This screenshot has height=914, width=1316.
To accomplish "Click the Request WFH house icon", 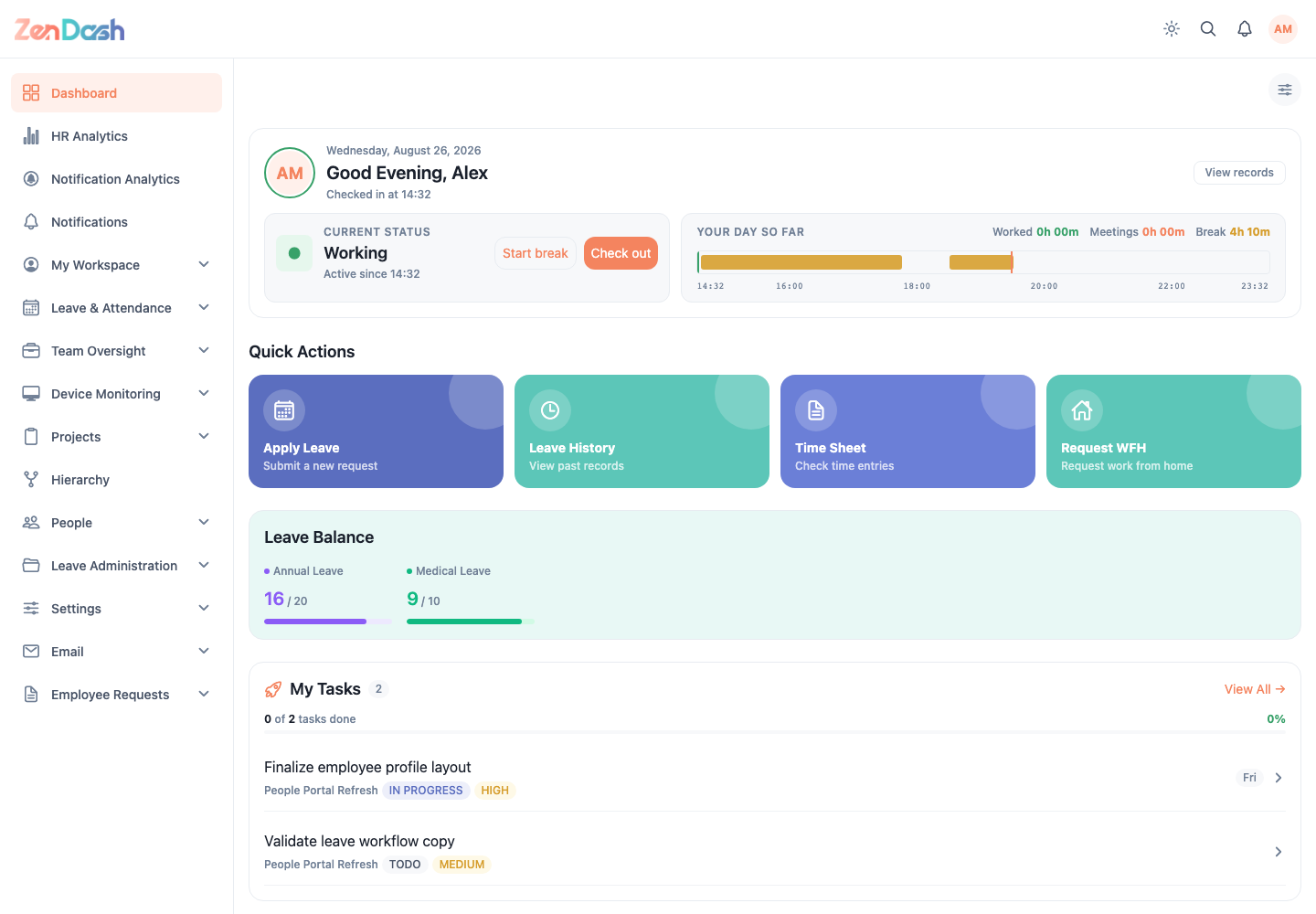I will [1082, 410].
